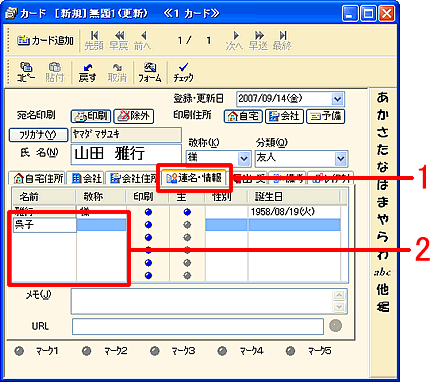The height and width of the screenshot is (382, 430).
Task: Open the 登録・更新日 date dropdown
Action: pos(337,99)
